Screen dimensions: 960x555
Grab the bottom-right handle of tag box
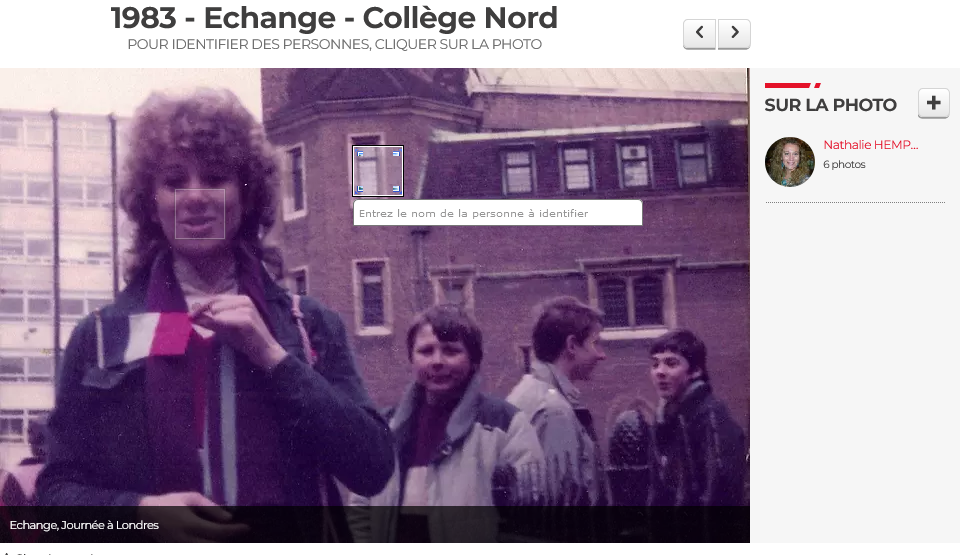point(396,189)
